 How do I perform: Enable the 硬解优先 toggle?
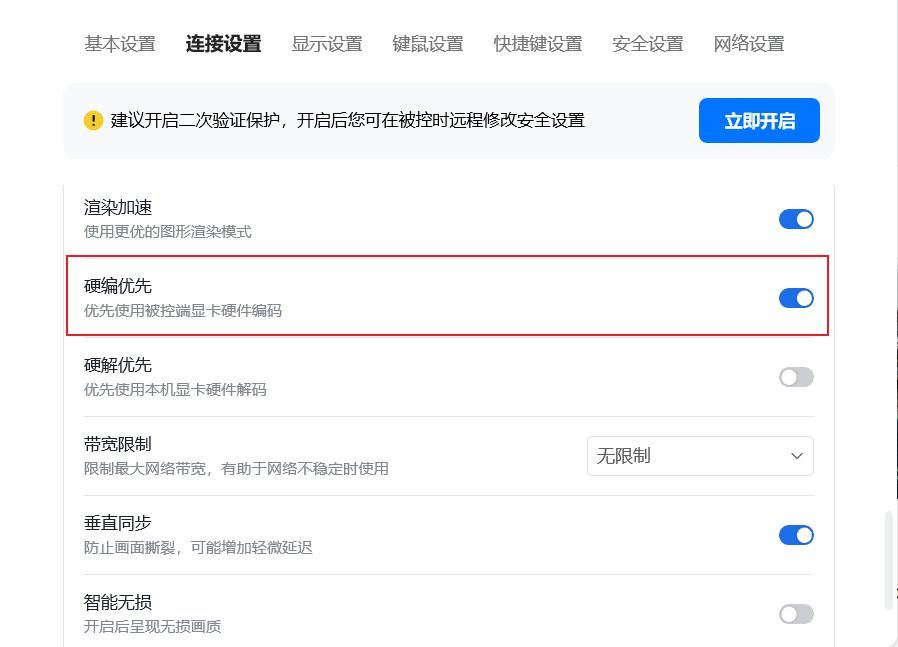(x=796, y=377)
